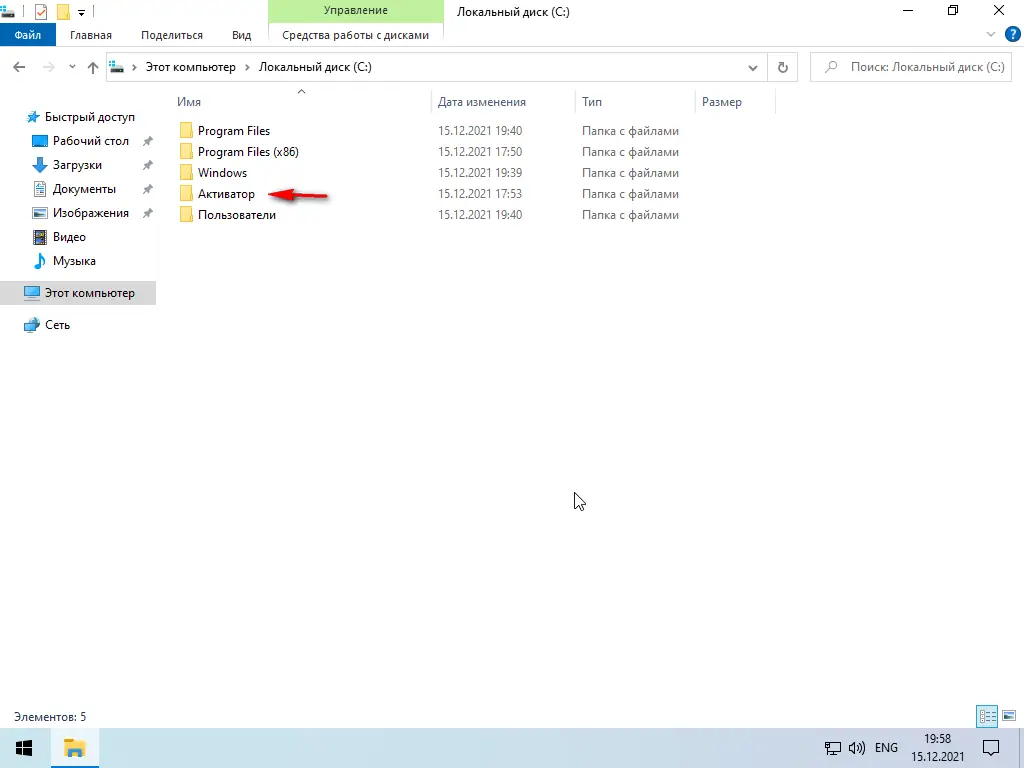Select the Program Files folder icon
The height and width of the screenshot is (768, 1024).
click(x=186, y=131)
